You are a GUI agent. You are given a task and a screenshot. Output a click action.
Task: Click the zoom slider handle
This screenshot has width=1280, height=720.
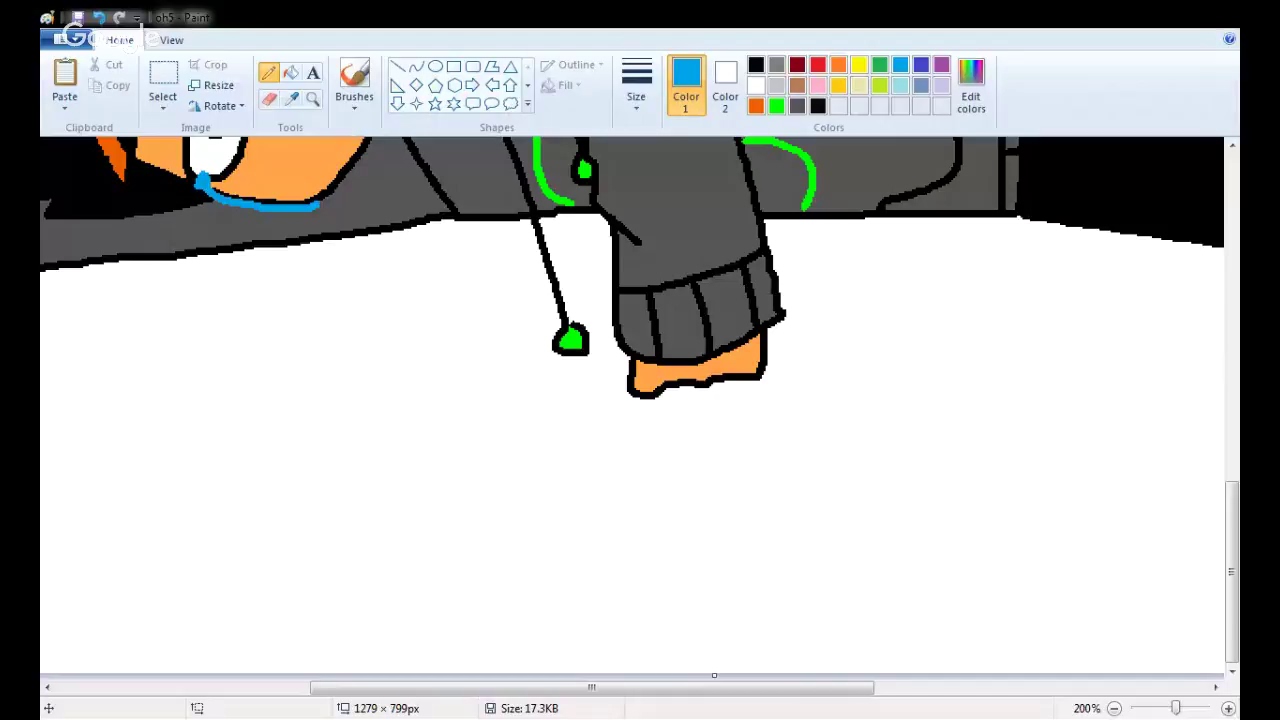(x=1175, y=708)
